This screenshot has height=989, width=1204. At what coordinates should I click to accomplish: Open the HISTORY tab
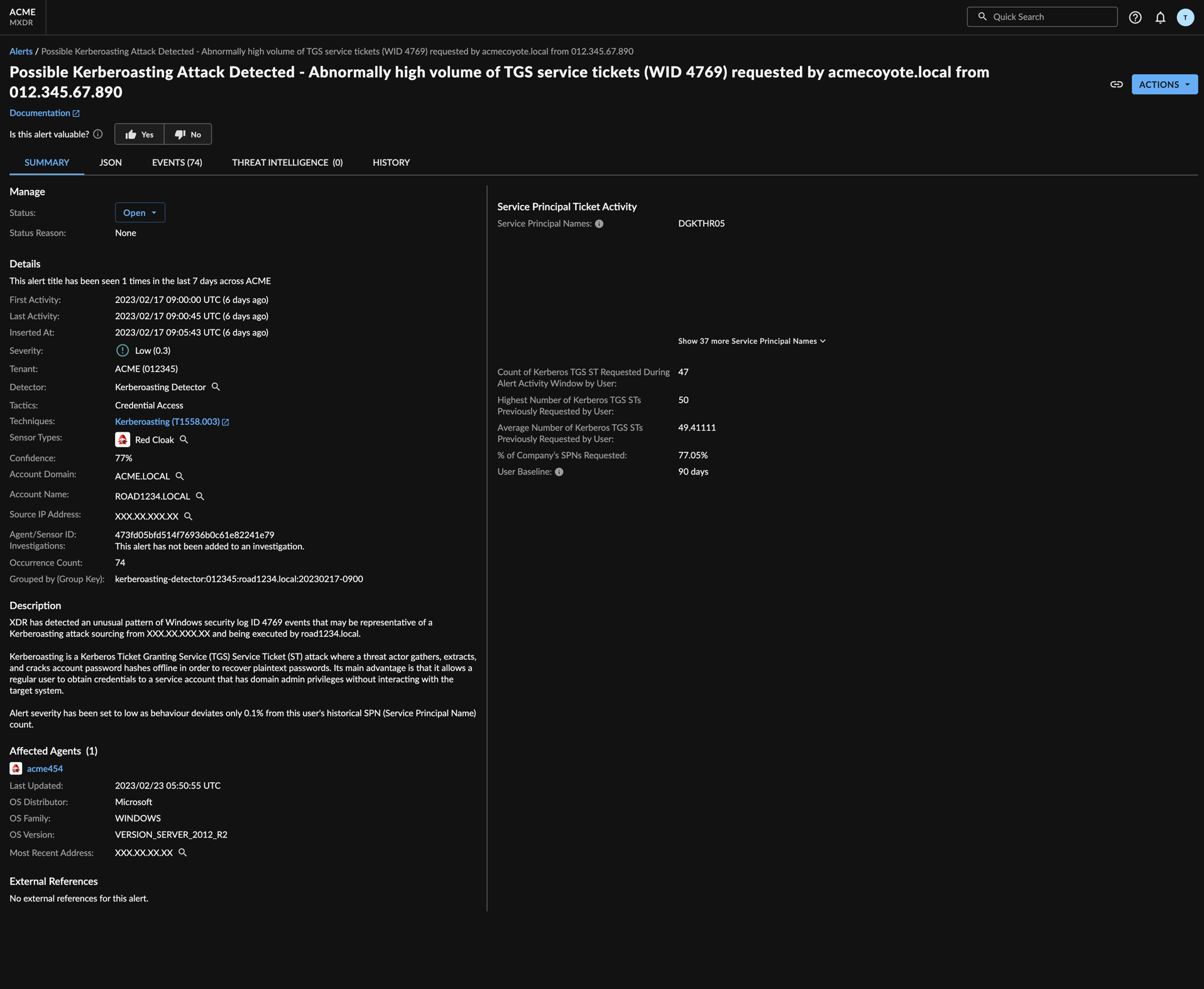click(391, 162)
